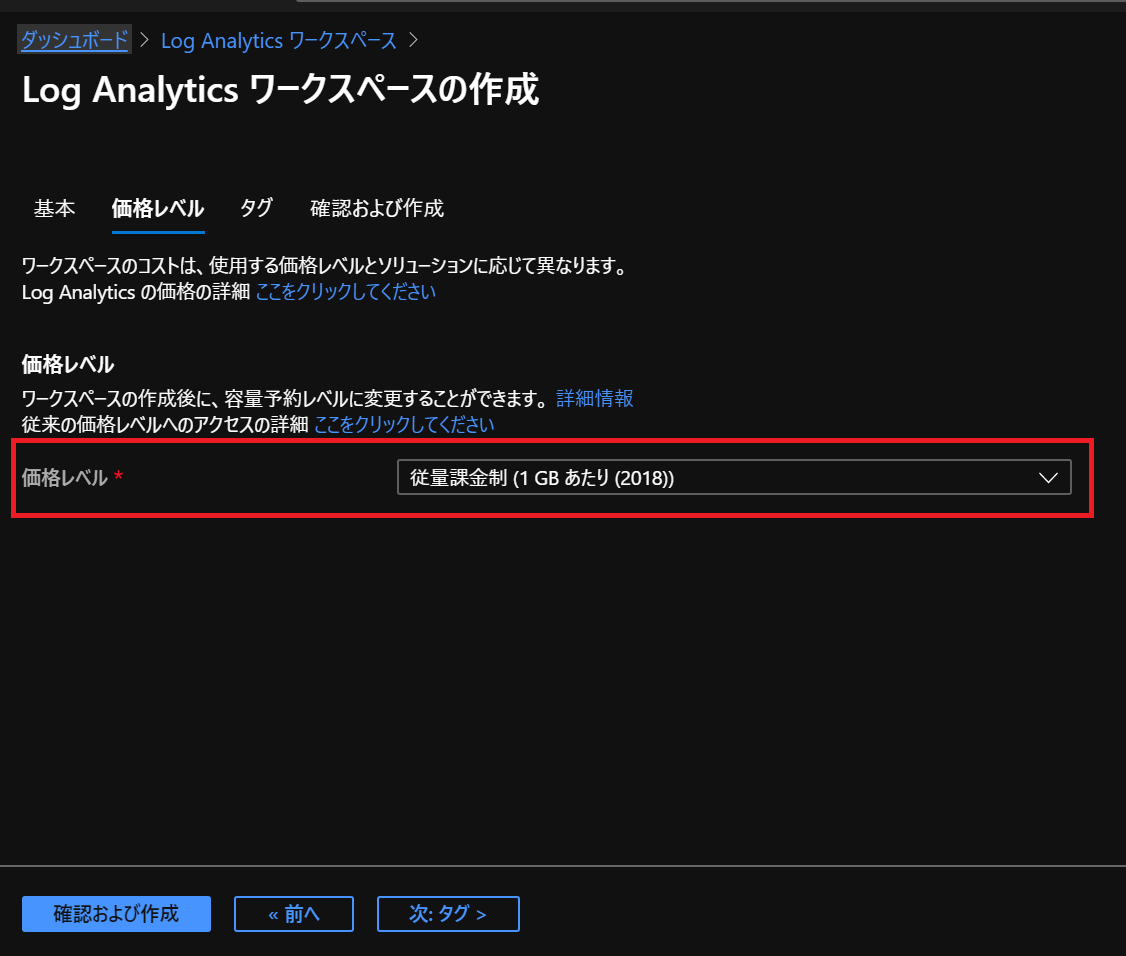This screenshot has height=956, width=1126.
Task: Click the Log Analytics ワークスペースの作成 page title
Action: pyautogui.click(x=280, y=90)
